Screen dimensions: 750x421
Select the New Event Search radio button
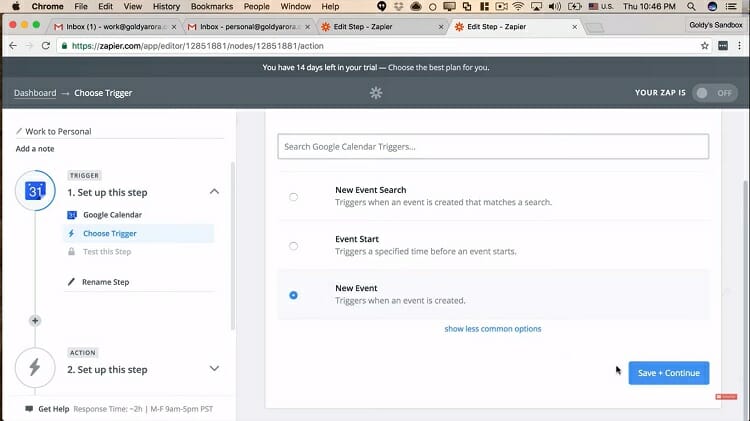[x=293, y=197]
